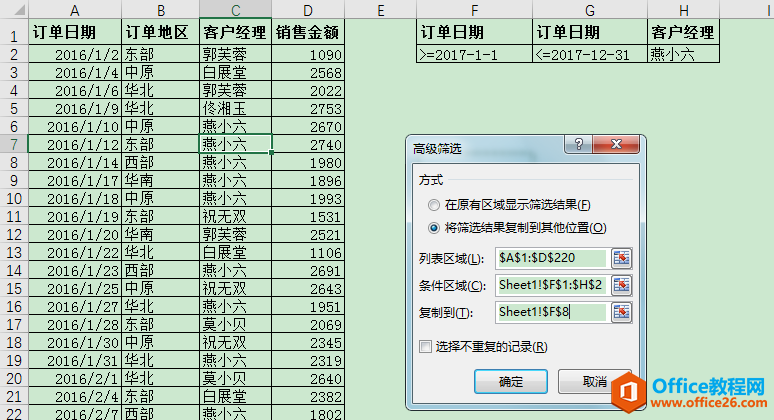Click criteria cell 燕小六 in H2

[684, 54]
